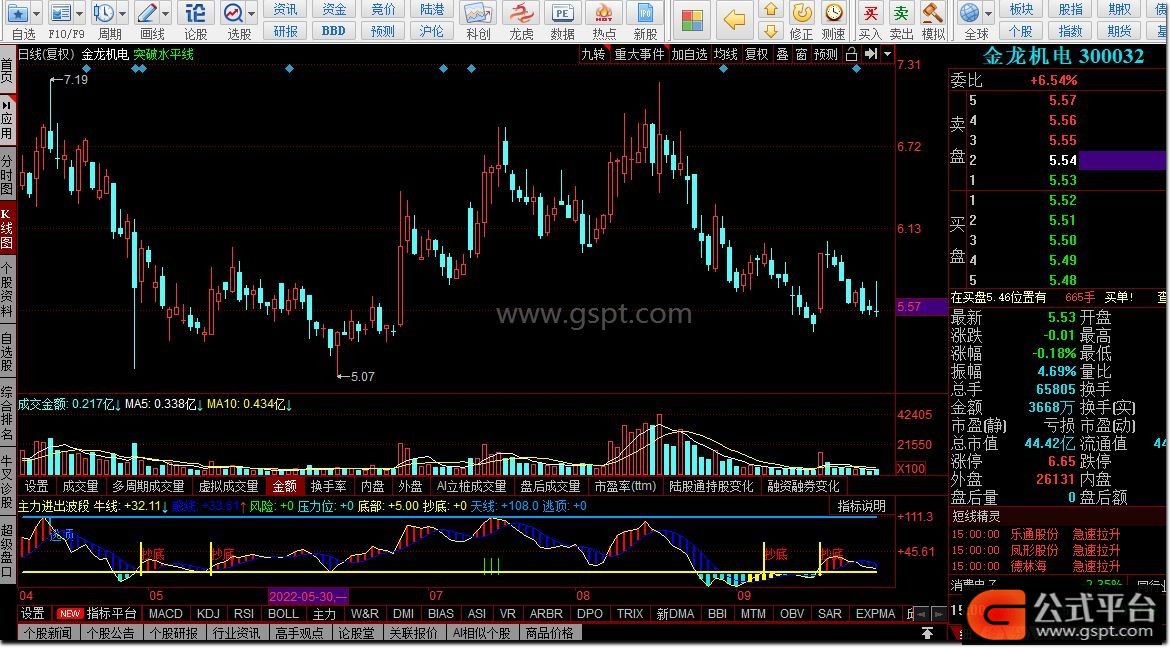Screen dimensions: 1172x648
Task: Click the four-color grid layout icon
Action: click(692, 20)
